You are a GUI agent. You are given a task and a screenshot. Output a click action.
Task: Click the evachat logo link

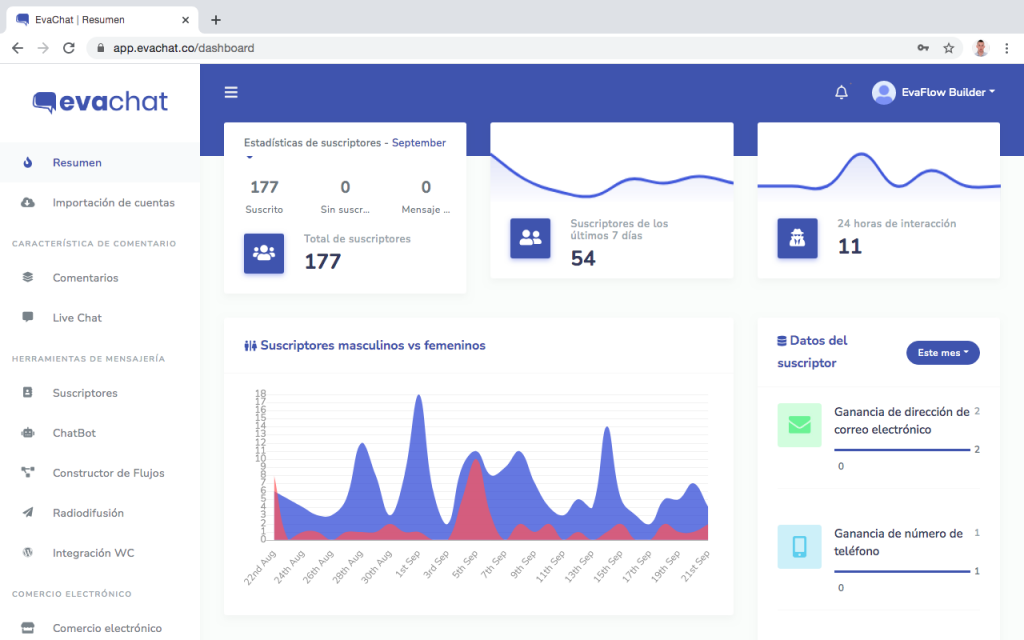coord(100,101)
